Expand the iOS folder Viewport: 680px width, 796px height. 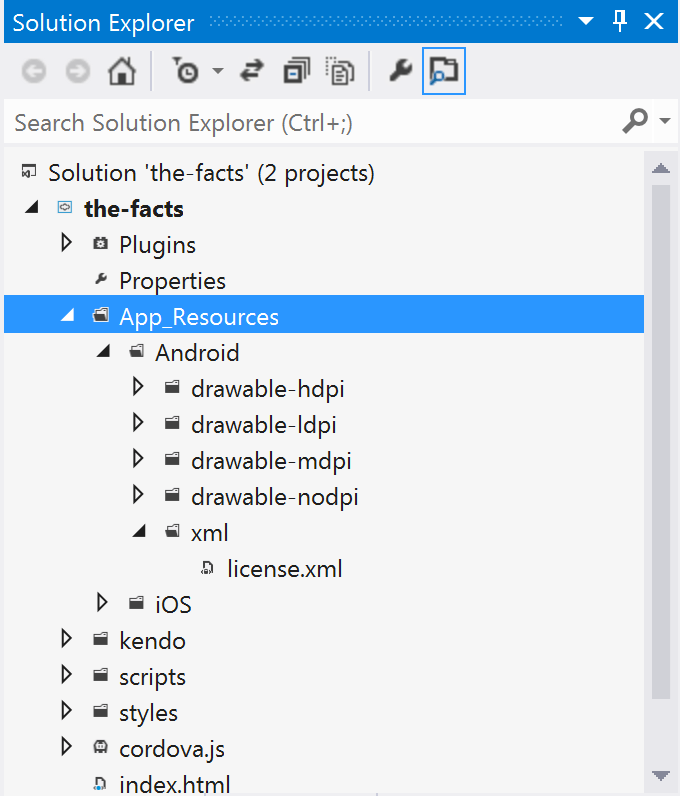pyautogui.click(x=102, y=603)
